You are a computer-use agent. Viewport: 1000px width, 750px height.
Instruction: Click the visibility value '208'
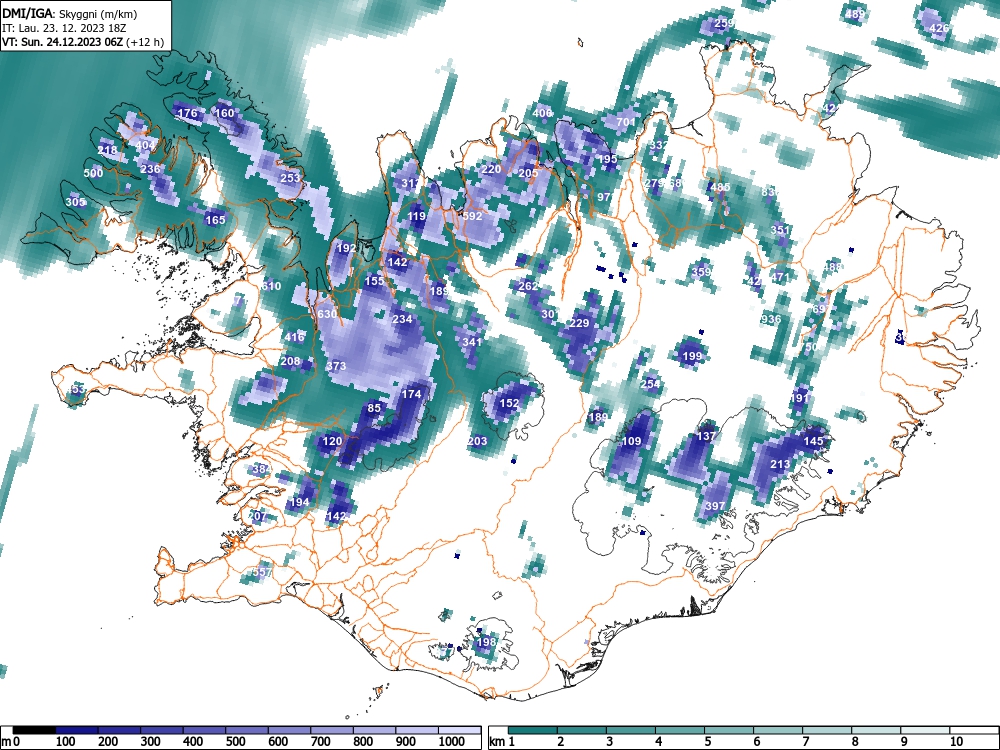point(290,361)
